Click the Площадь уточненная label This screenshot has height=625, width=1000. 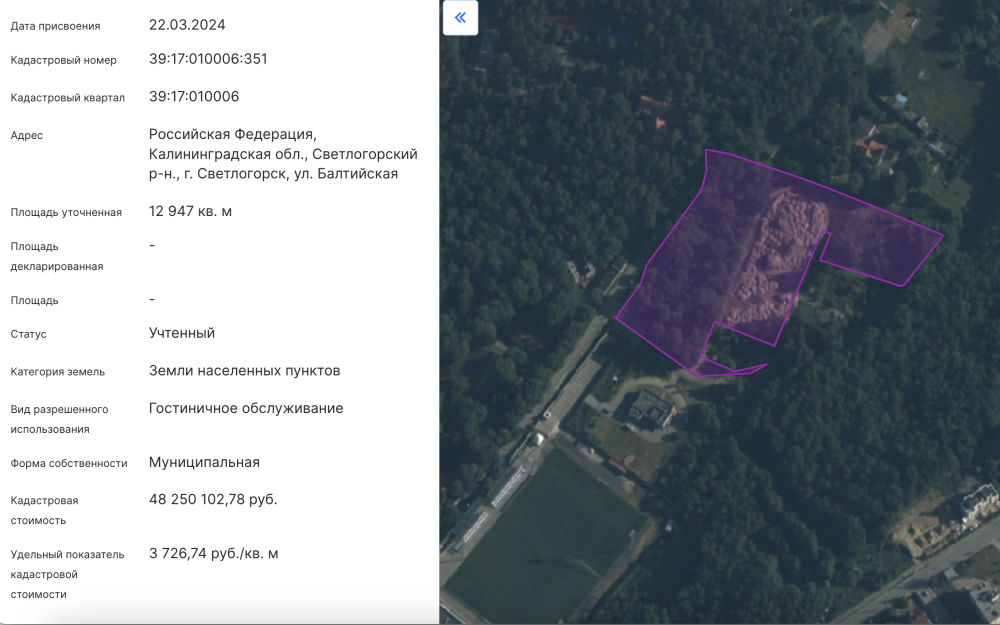tap(66, 213)
